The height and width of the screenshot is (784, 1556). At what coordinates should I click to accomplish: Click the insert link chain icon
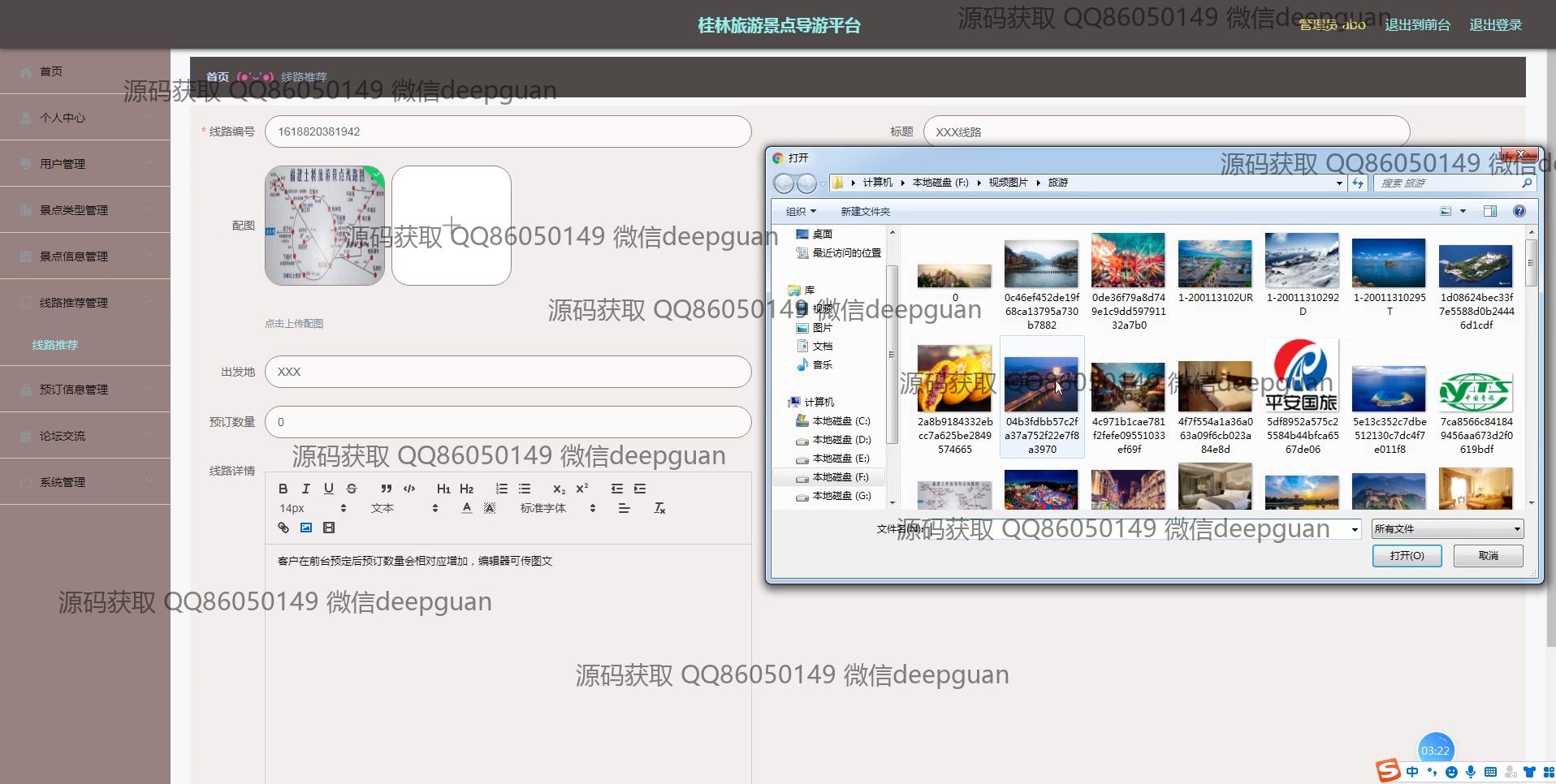tap(283, 528)
